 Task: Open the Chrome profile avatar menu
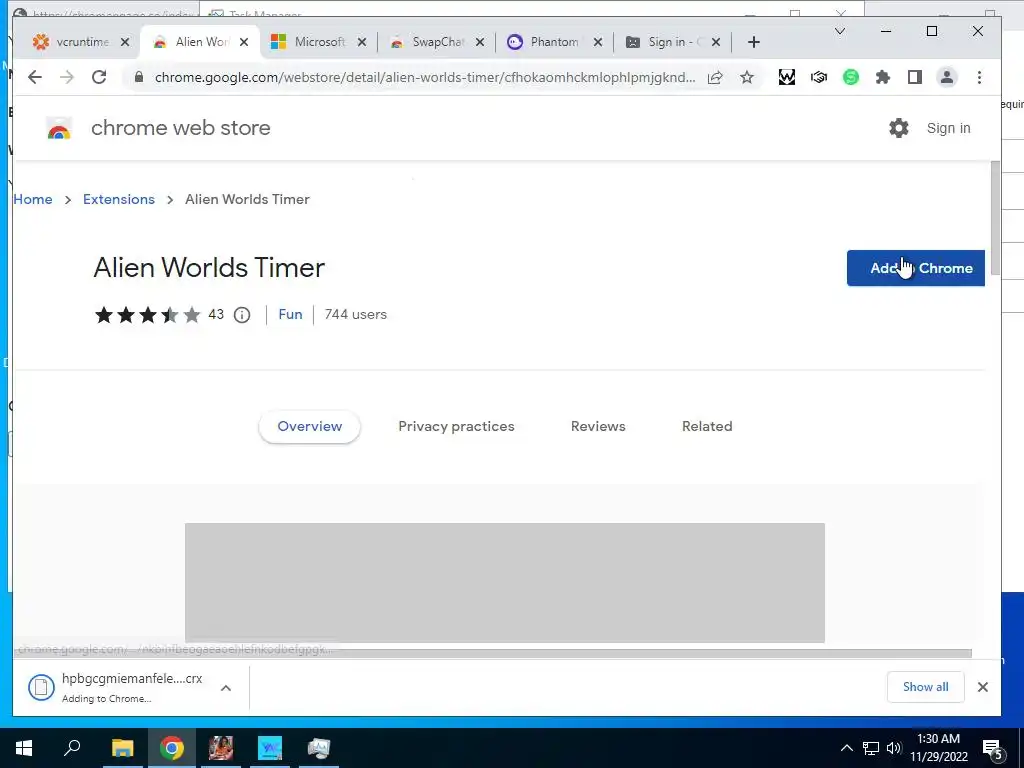click(x=946, y=77)
